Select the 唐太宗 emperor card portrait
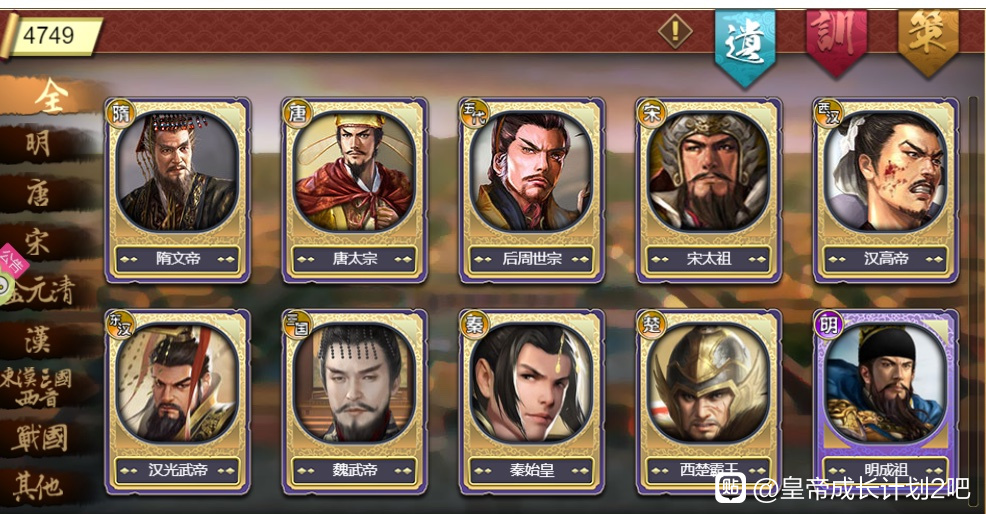986x514 pixels. point(354,171)
